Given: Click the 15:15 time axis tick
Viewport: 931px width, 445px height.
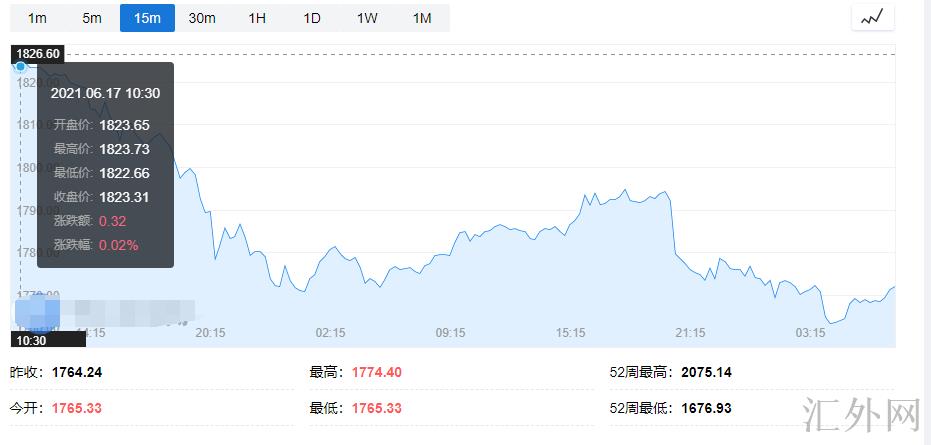Looking at the screenshot, I should point(570,333).
